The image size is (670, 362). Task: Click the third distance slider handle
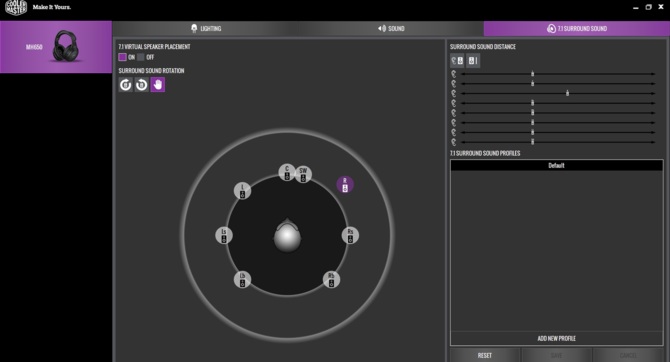coord(567,93)
